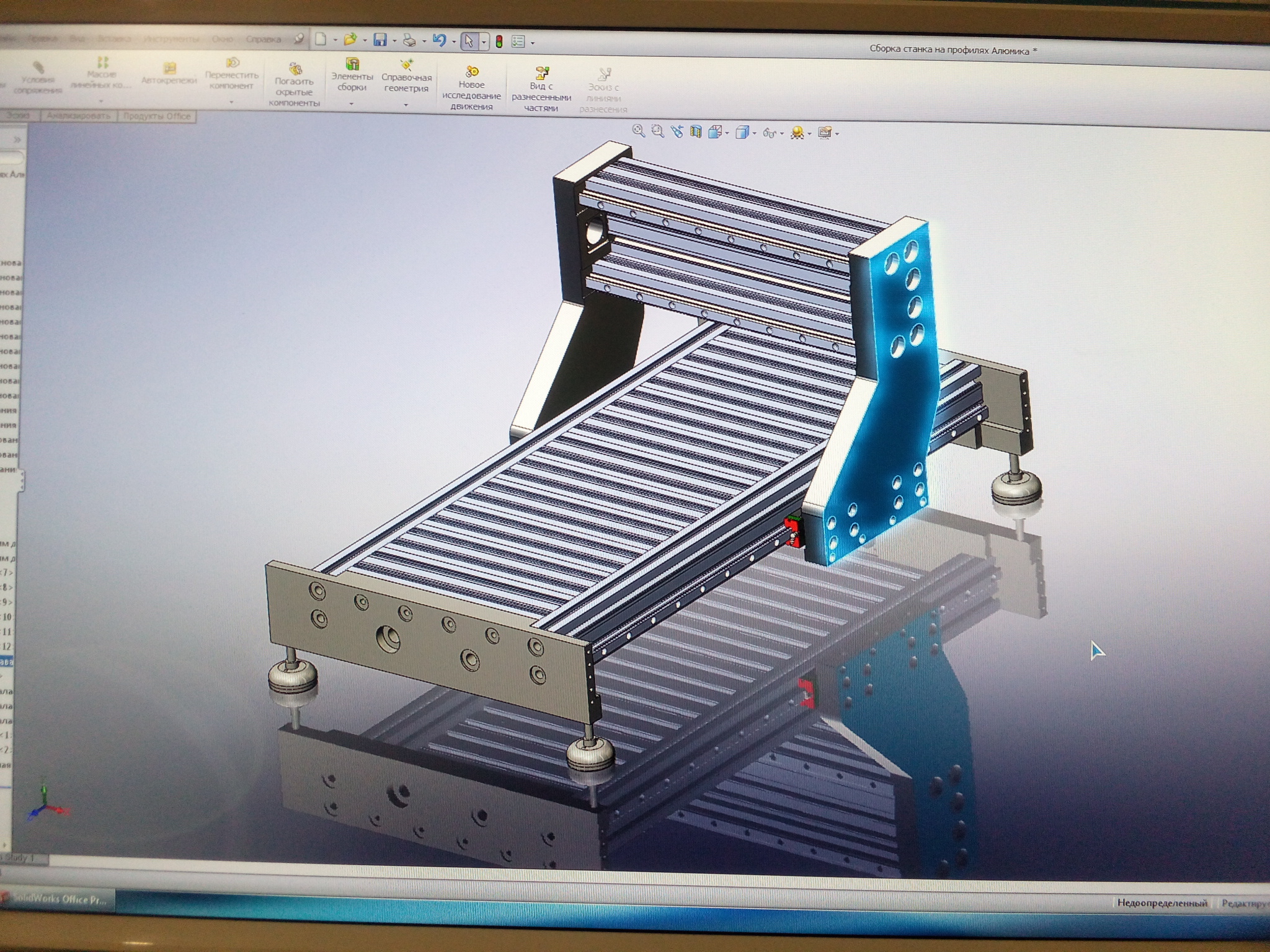The image size is (1270, 952).
Task: Click 'Новое исследование движения' button
Action: coord(471,87)
